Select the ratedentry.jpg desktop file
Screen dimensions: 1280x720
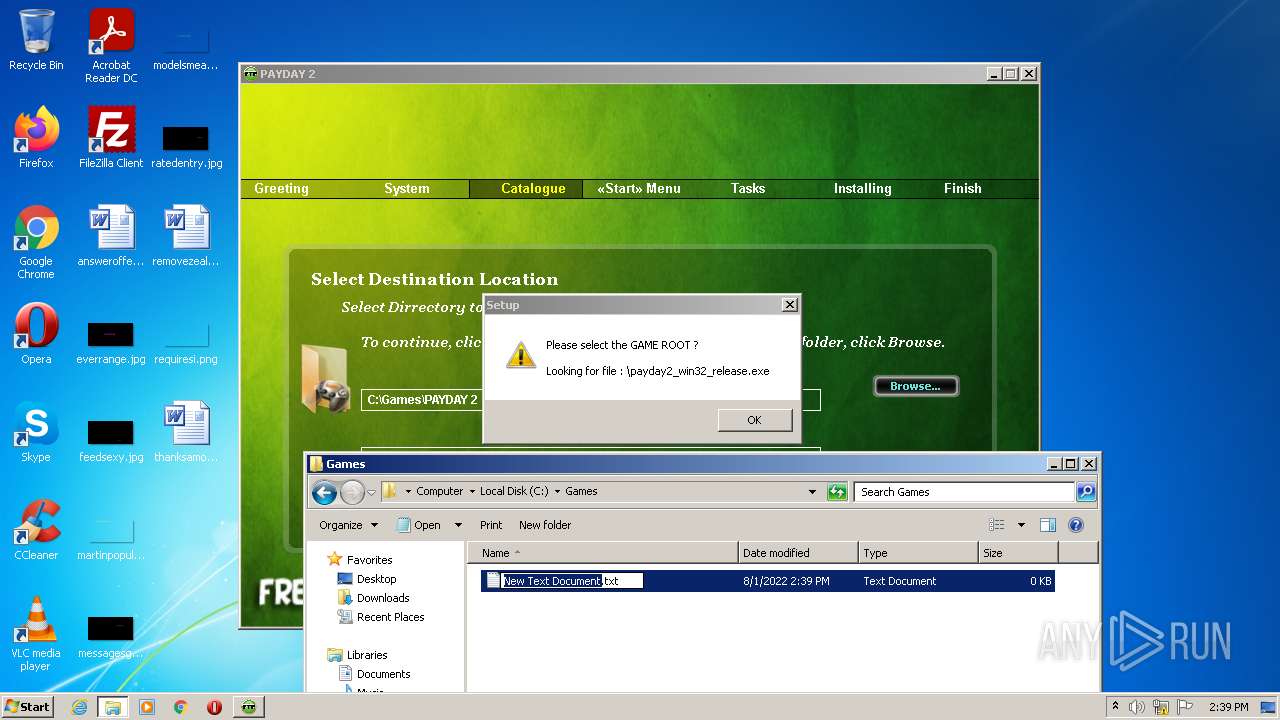pyautogui.click(x=186, y=144)
